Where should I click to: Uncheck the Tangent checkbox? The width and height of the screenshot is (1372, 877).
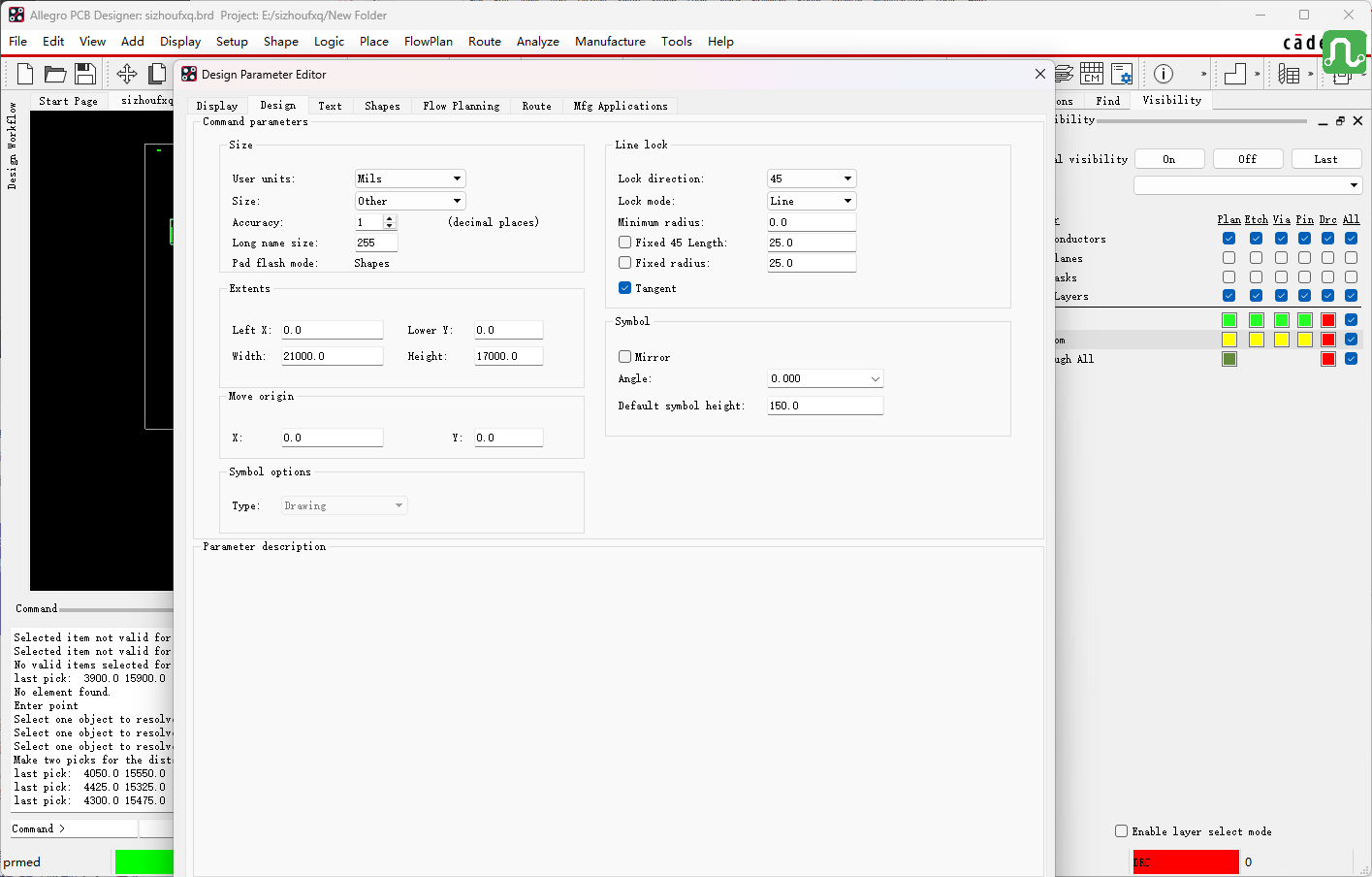(x=624, y=288)
